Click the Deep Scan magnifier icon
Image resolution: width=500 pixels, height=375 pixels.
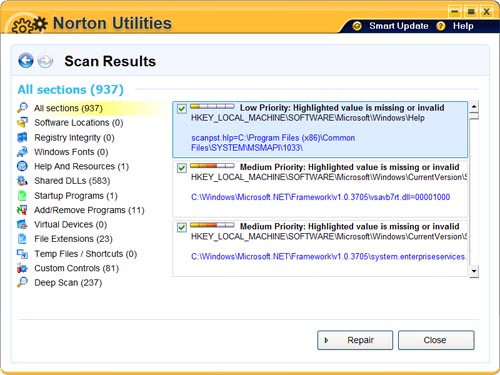point(22,282)
